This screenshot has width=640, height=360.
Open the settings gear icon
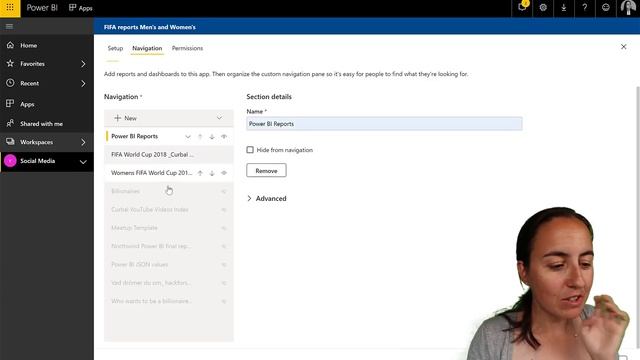pyautogui.click(x=543, y=7)
